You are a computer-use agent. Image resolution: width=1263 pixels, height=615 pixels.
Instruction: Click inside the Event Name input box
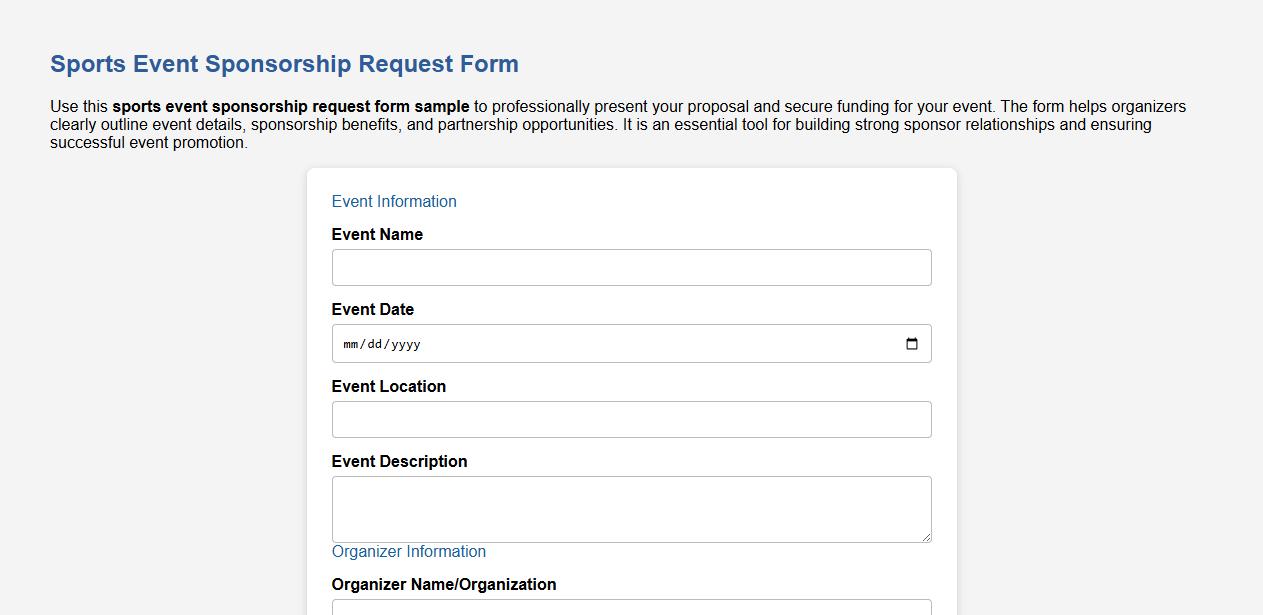pyautogui.click(x=630, y=267)
